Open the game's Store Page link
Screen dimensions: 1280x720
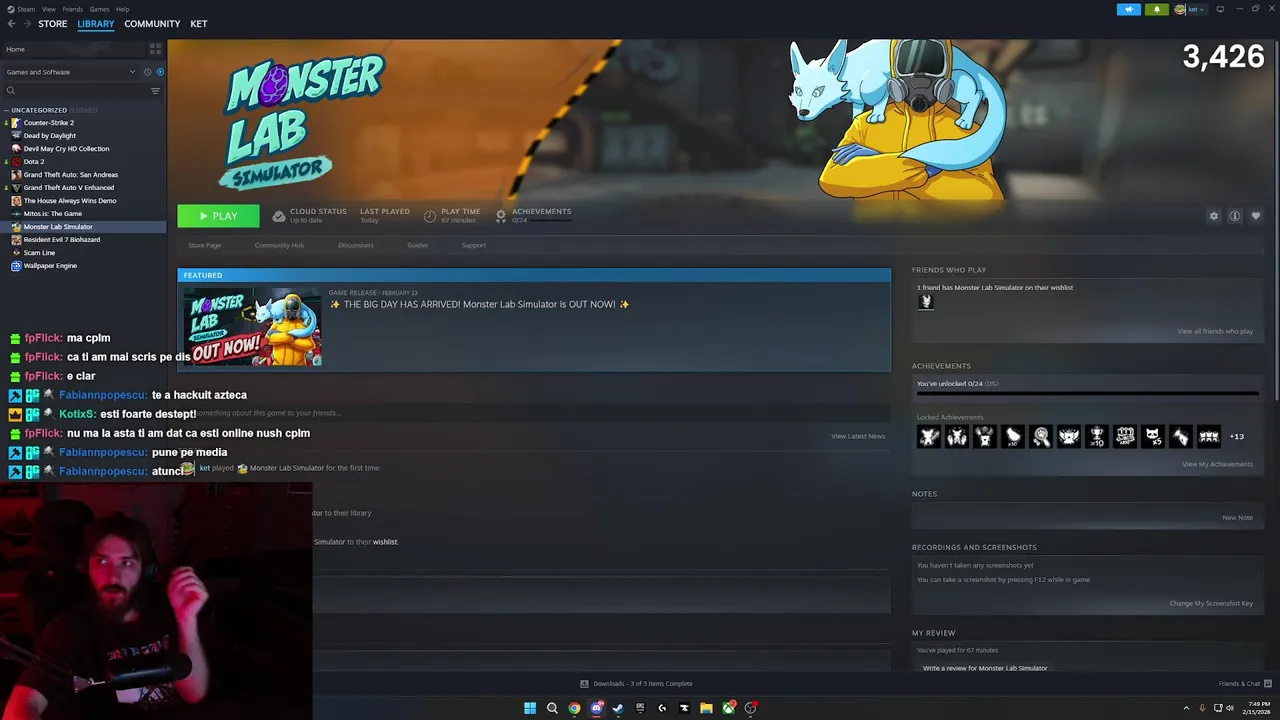(204, 245)
